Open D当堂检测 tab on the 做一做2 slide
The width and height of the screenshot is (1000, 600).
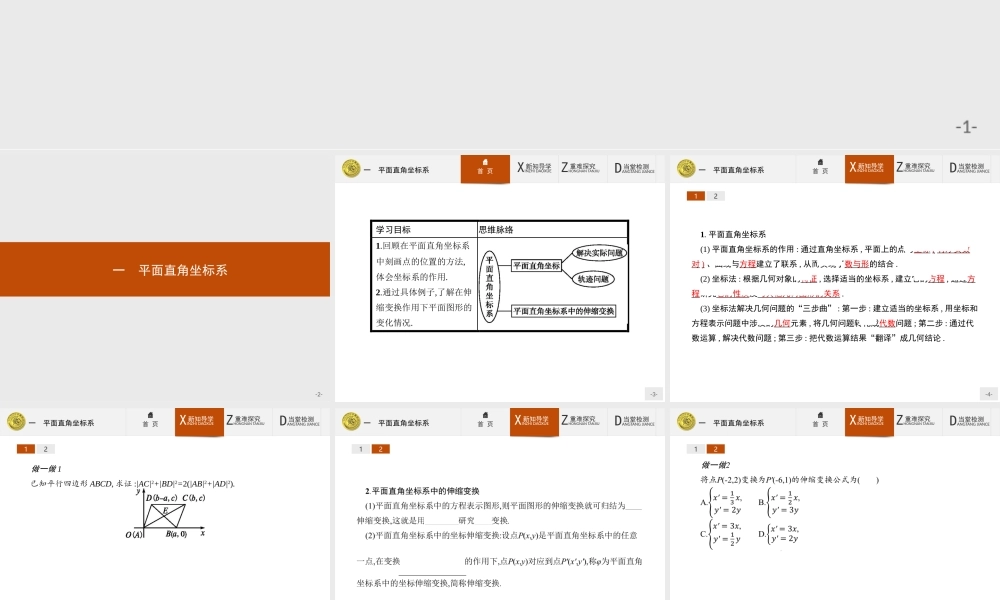(x=966, y=421)
